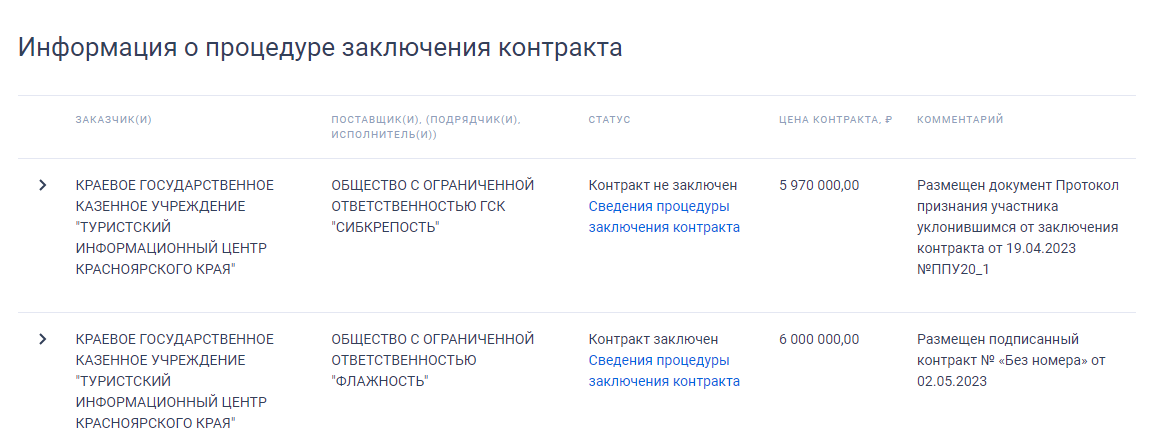Select customer name in the ФЛАЖНОСТЬ row
Viewport: 1155px width, 447px height.
174,381
